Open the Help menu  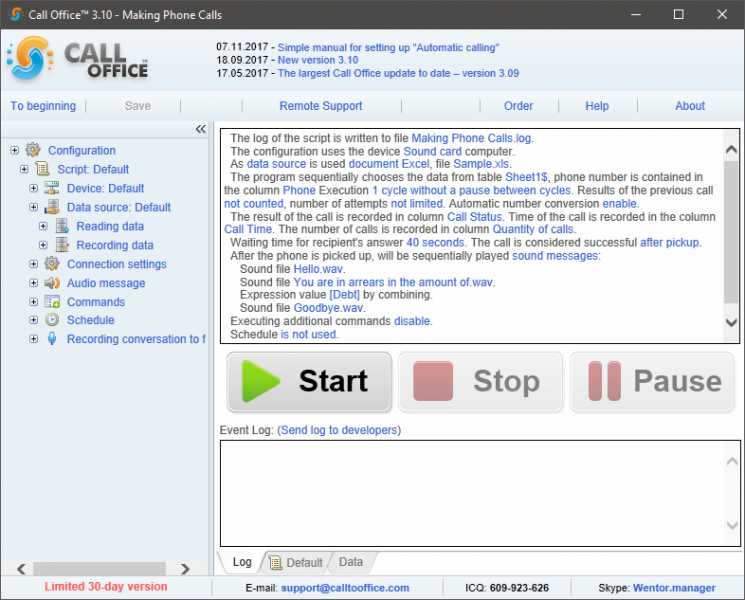[x=597, y=106]
